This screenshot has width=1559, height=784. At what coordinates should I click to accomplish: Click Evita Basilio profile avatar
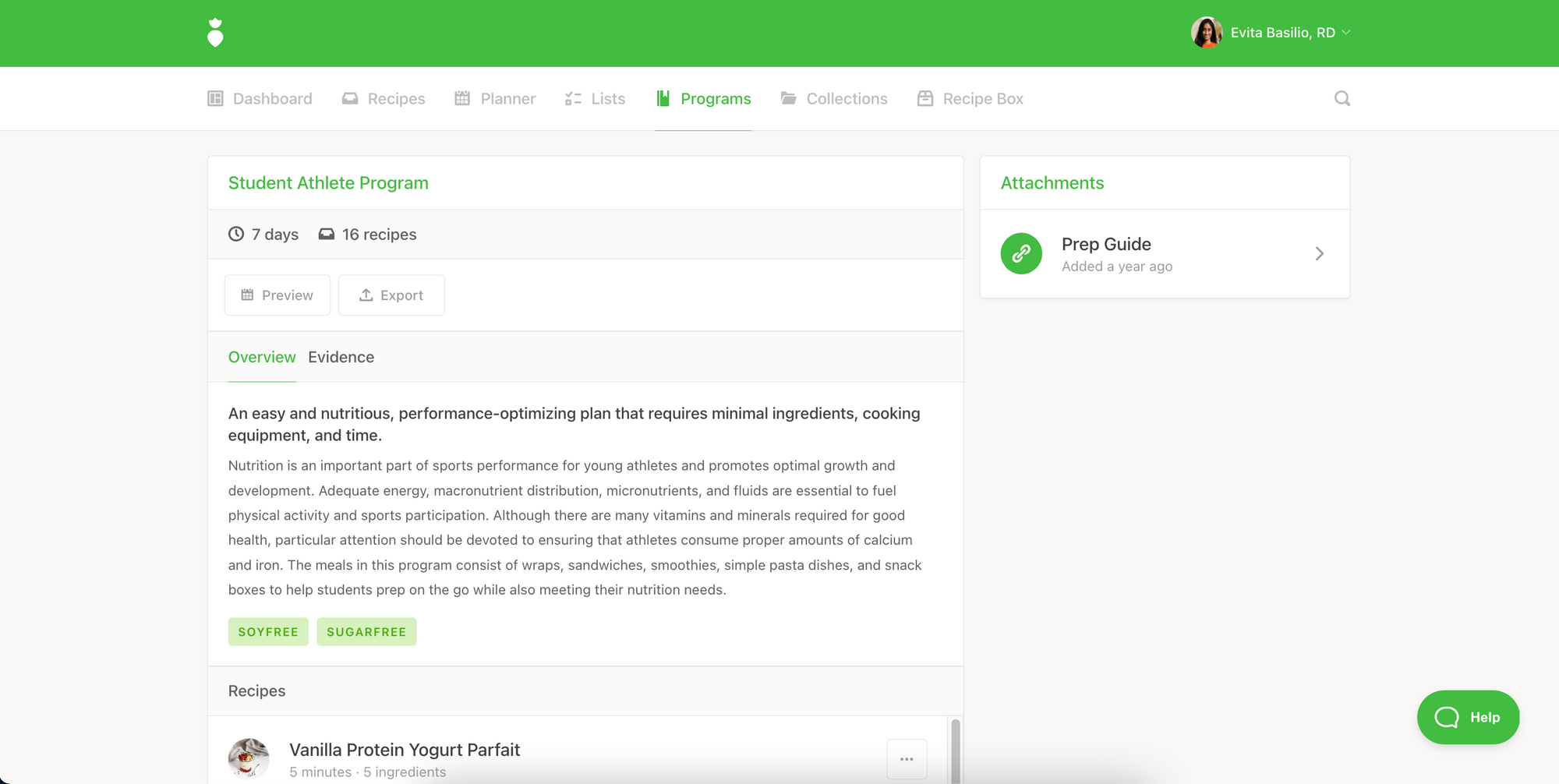1206,33
